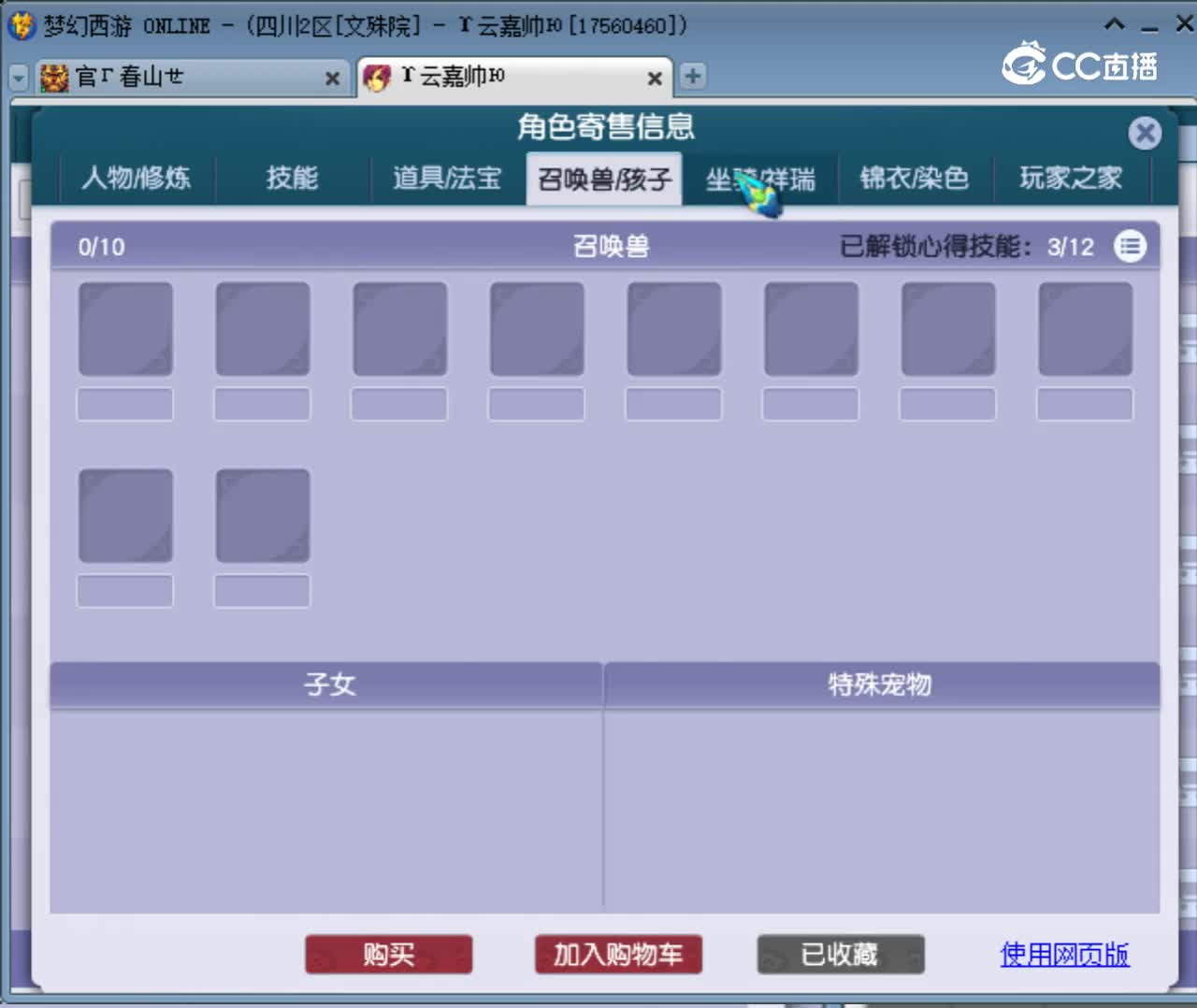Select the tenth summon pet slot
This screenshot has height=1008, width=1197.
click(263, 516)
